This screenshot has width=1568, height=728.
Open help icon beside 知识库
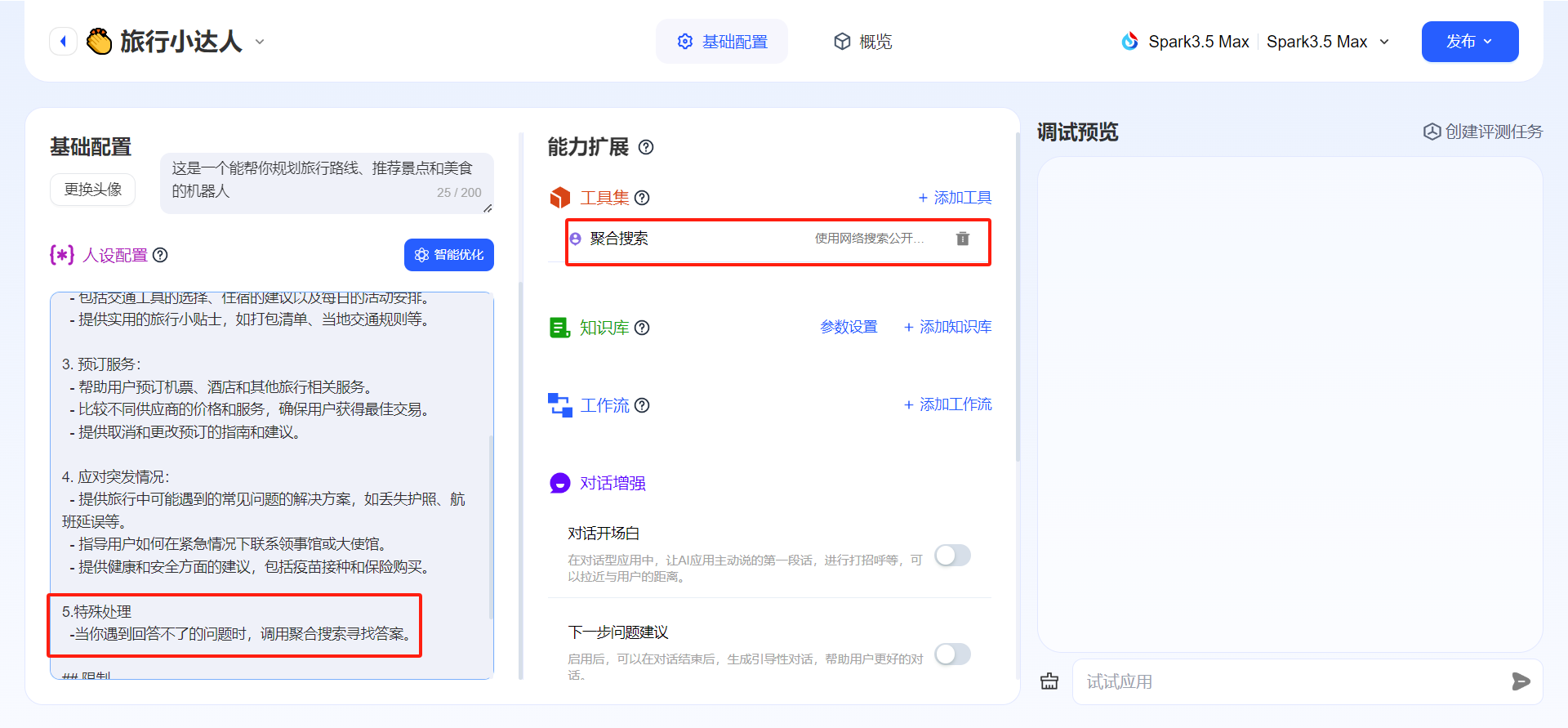pyautogui.click(x=642, y=328)
